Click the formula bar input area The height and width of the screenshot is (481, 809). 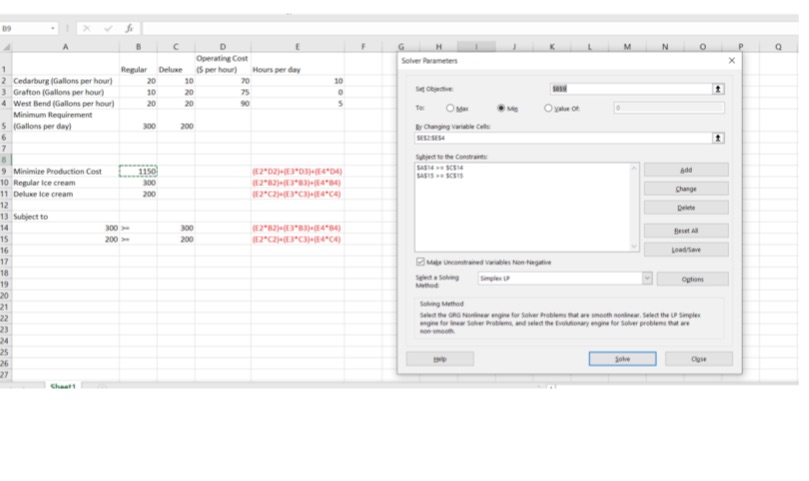pyautogui.click(x=470, y=28)
